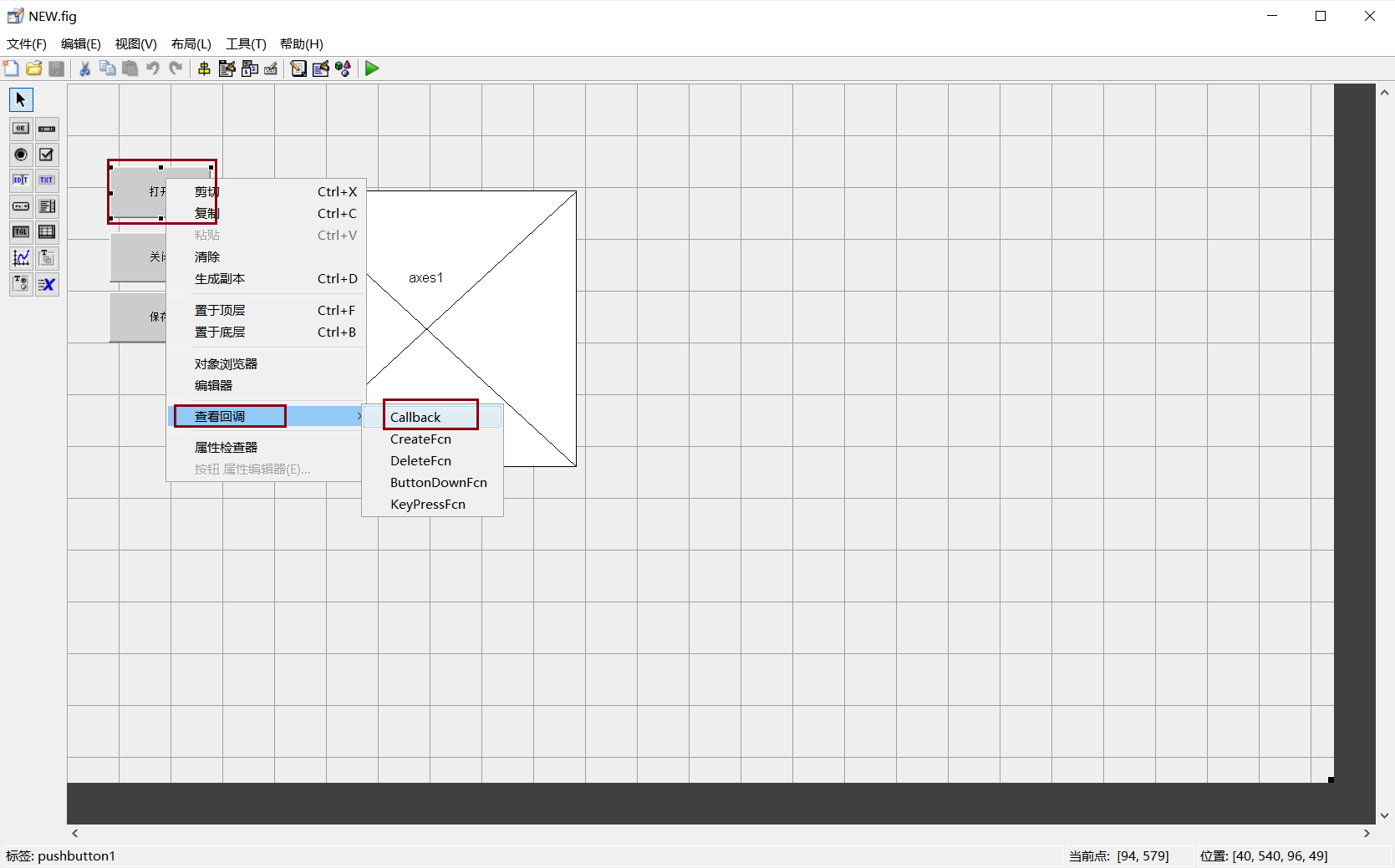Choose 编辑器 from context menu
This screenshot has height=868, width=1395.
point(266,386)
